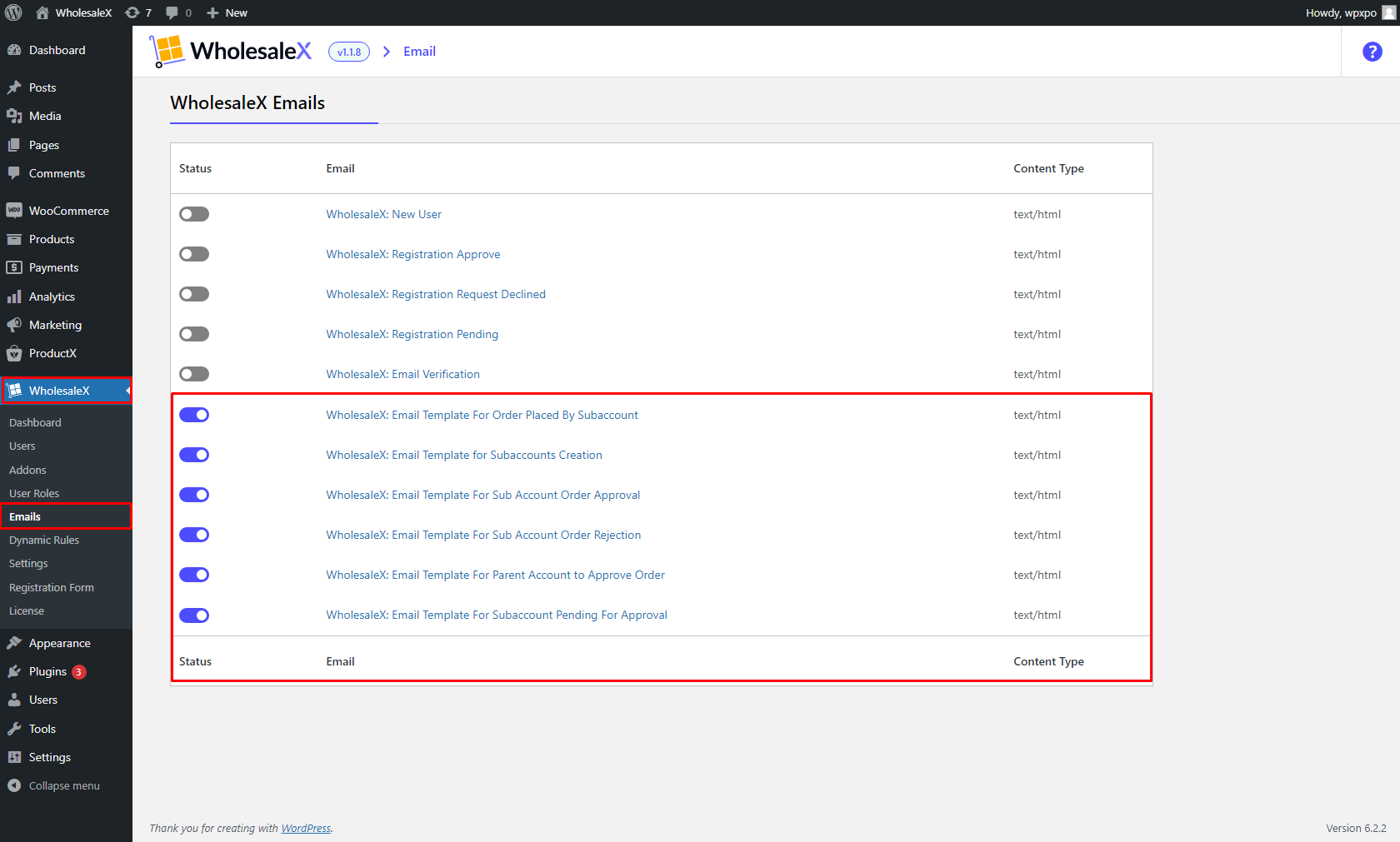The width and height of the screenshot is (1400, 842).
Task: Turn off Subaccount Pending For Approval toggle
Action: click(194, 615)
